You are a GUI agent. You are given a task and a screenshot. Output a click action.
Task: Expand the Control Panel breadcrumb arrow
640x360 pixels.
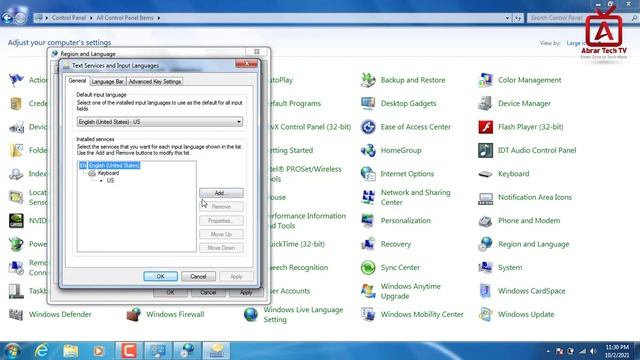click(91, 18)
